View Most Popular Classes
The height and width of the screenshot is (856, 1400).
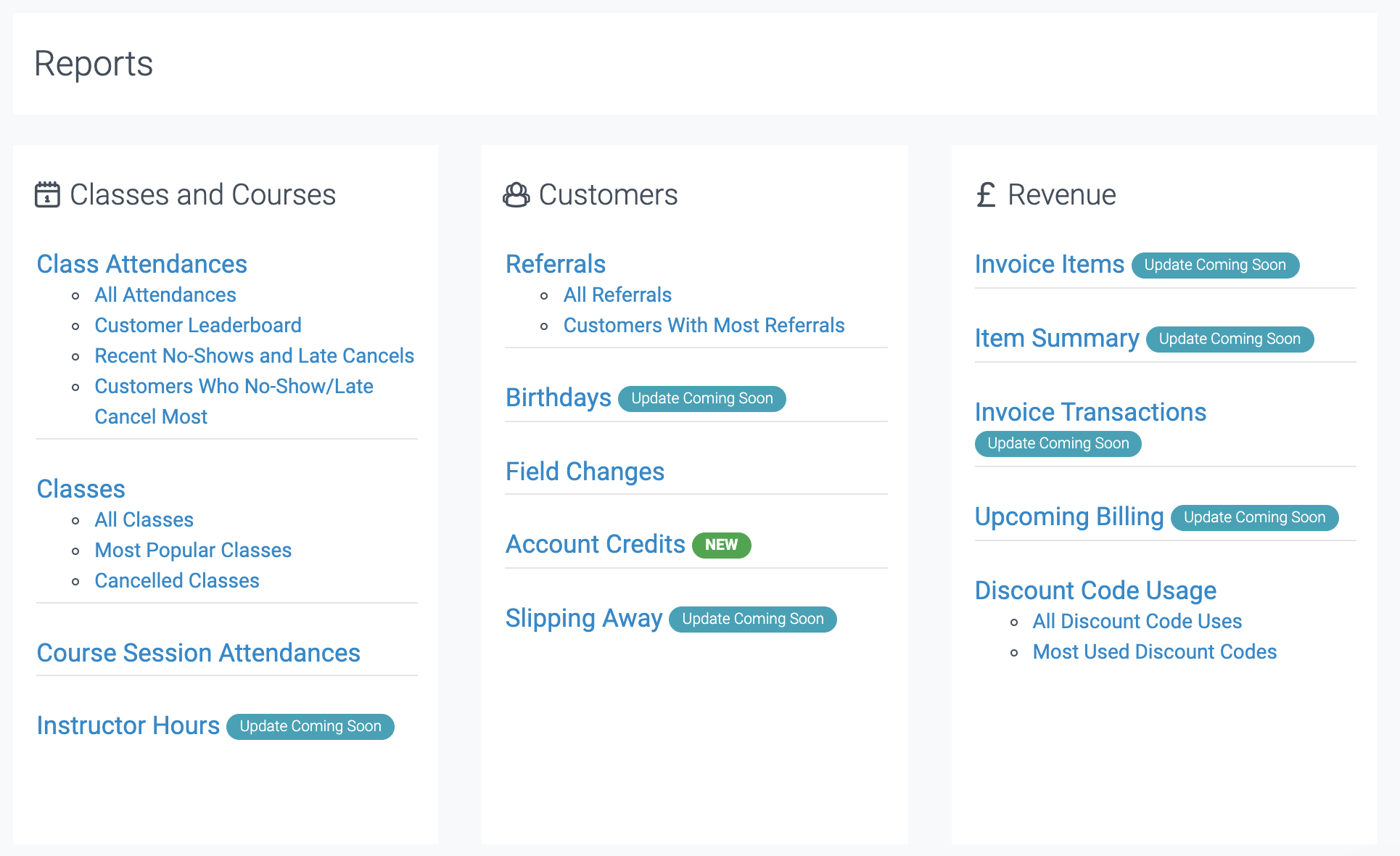[193, 550]
